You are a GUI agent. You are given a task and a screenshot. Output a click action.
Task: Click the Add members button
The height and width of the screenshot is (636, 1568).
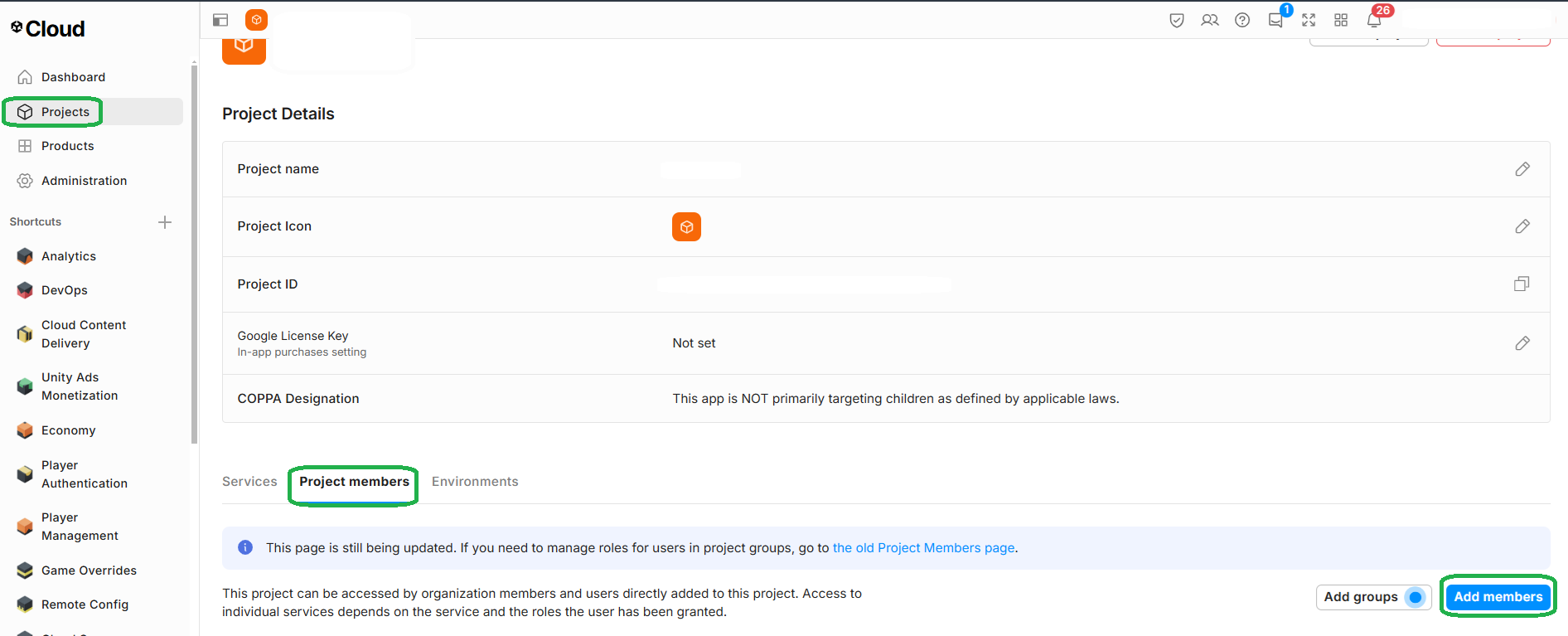(1498, 597)
